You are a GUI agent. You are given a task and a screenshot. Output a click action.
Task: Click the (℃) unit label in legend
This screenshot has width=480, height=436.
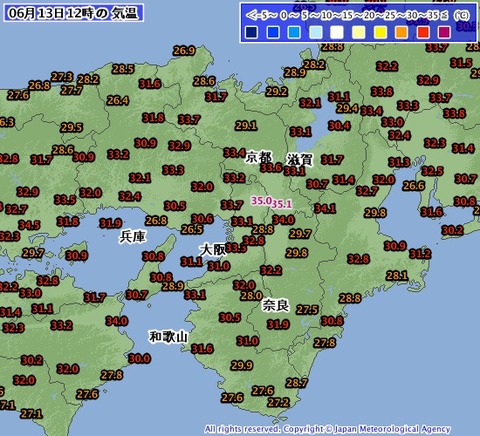(462, 15)
